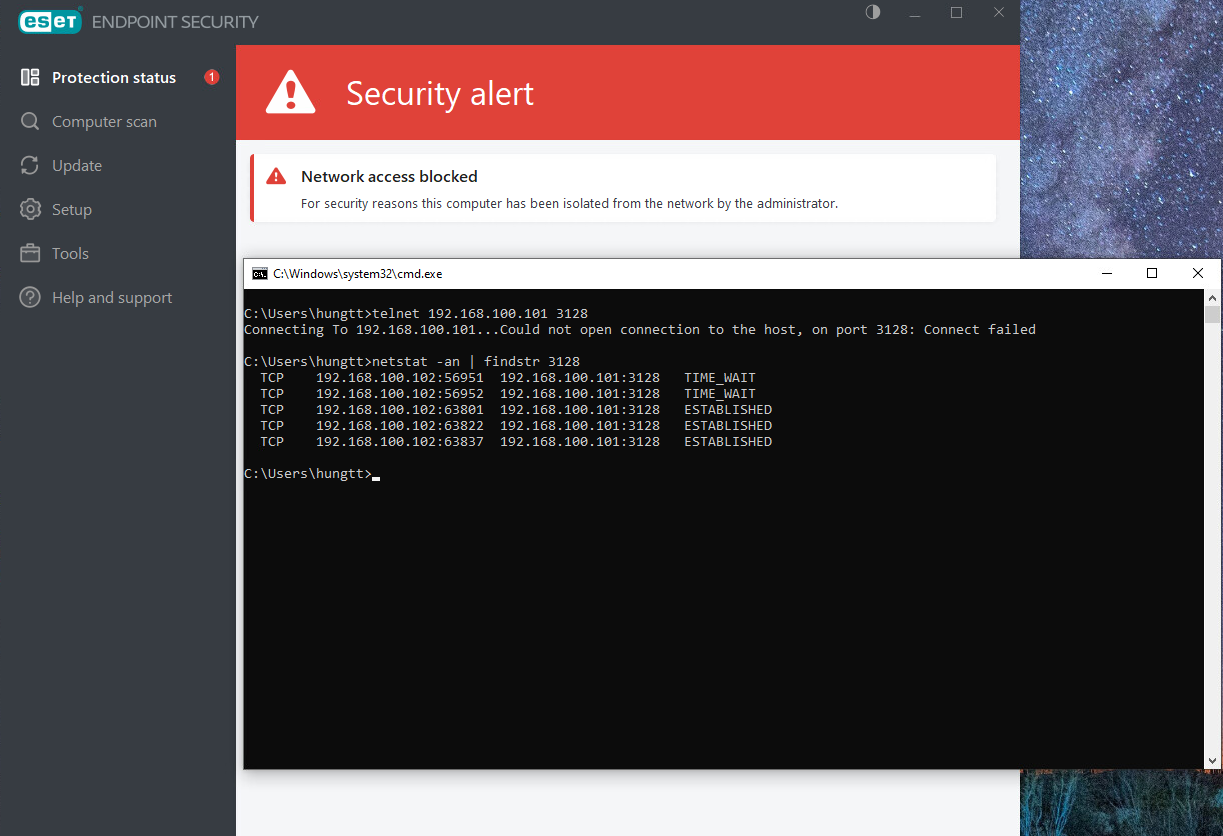Click the Network access blocked title
The width and height of the screenshot is (1223, 836).
(389, 176)
